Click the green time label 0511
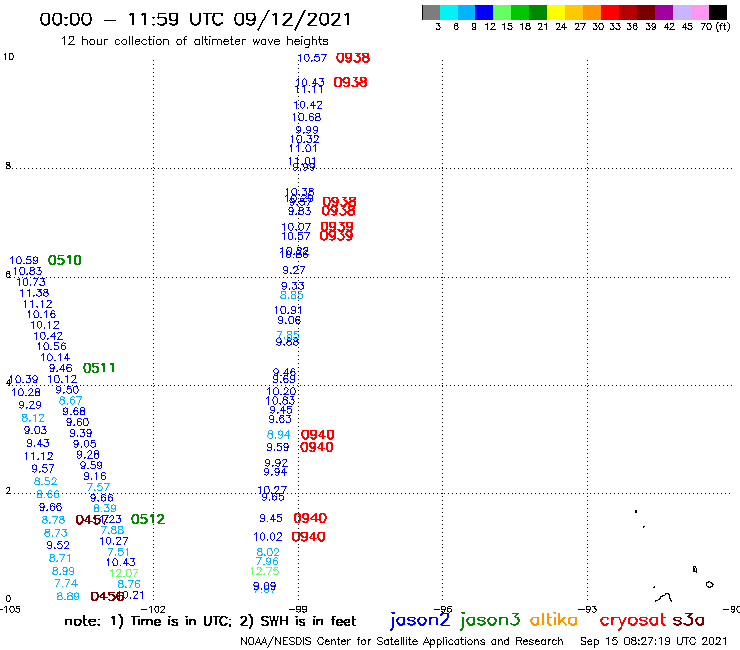 click(x=99, y=368)
